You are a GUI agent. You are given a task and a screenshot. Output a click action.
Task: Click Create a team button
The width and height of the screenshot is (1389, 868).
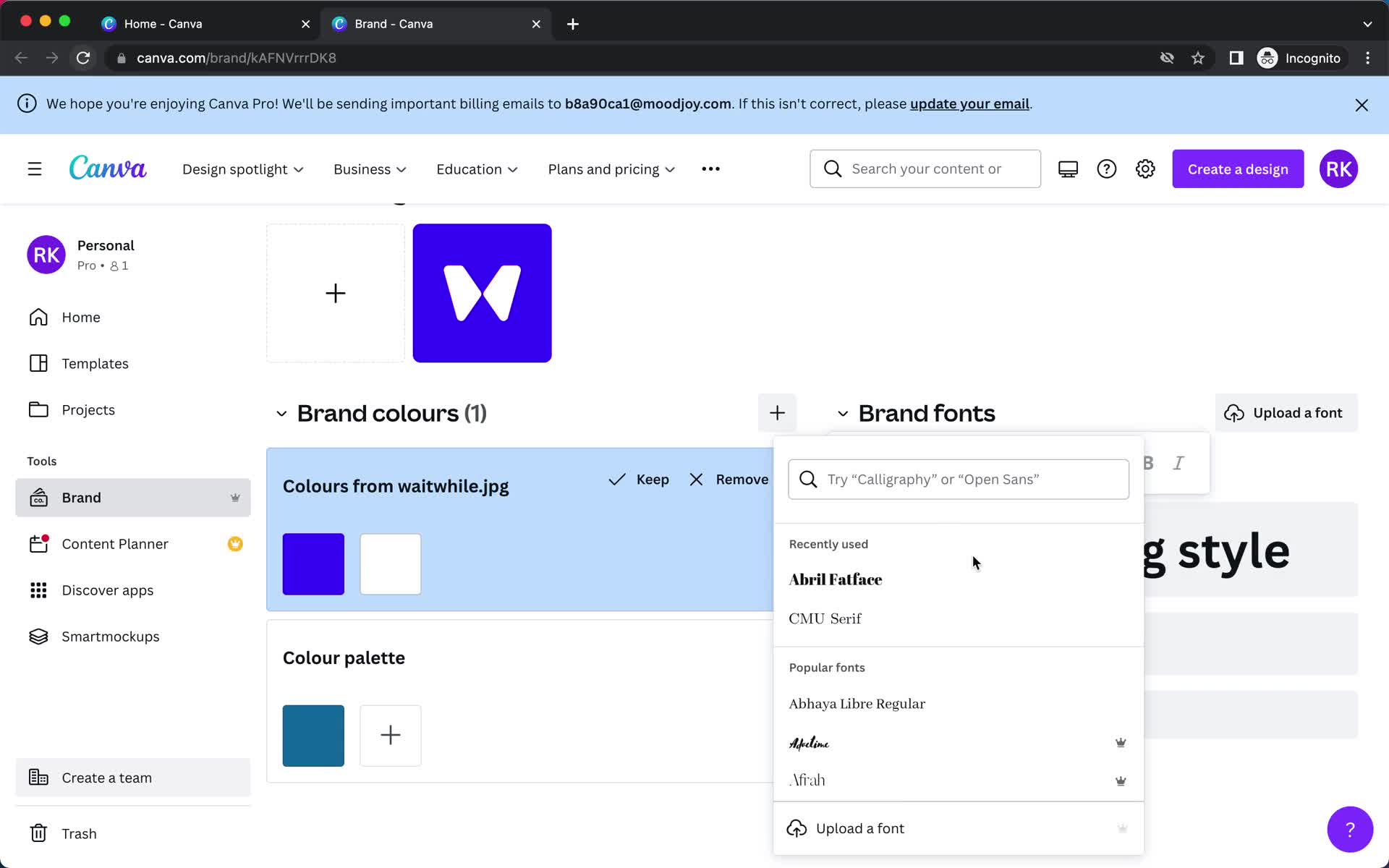pos(133,778)
